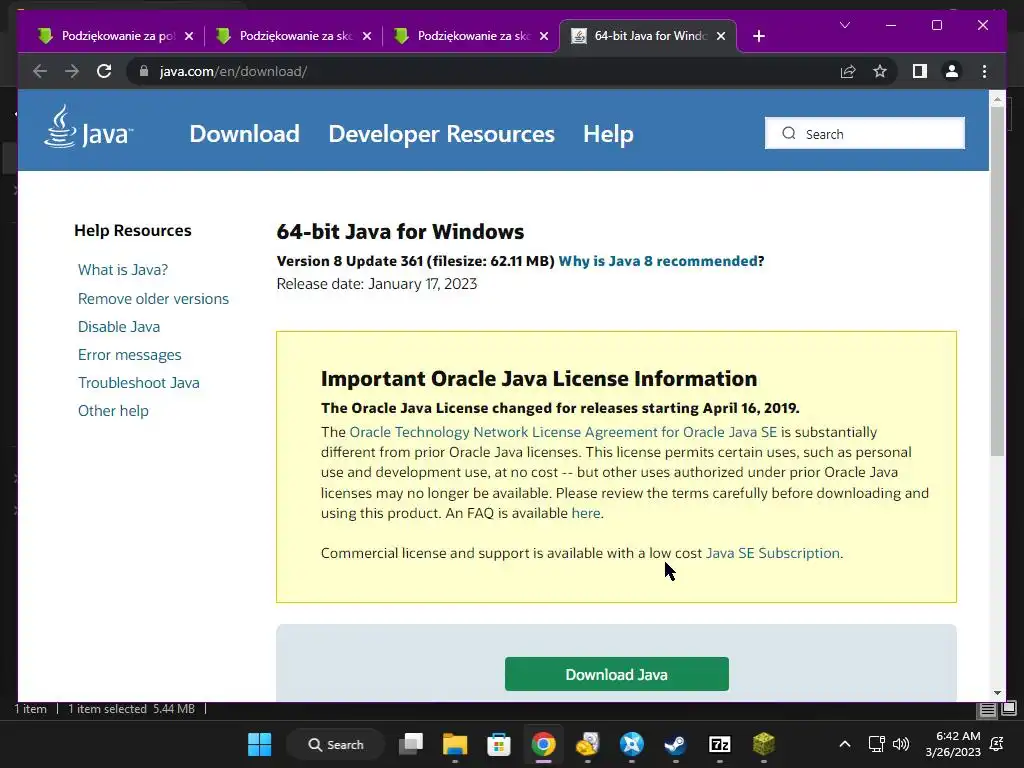
Task: Switch Explorer to large icons view icon
Action: coord(1009,708)
